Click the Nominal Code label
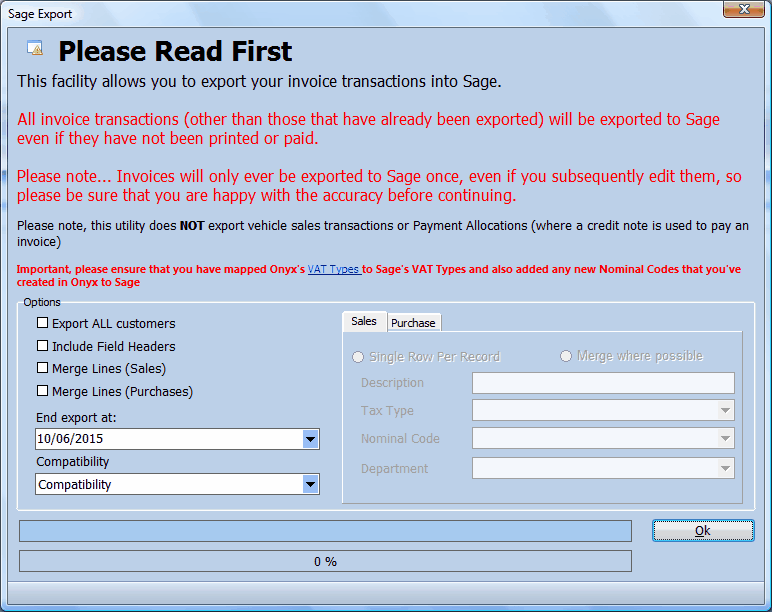Image resolution: width=772 pixels, height=612 pixels. 400,439
